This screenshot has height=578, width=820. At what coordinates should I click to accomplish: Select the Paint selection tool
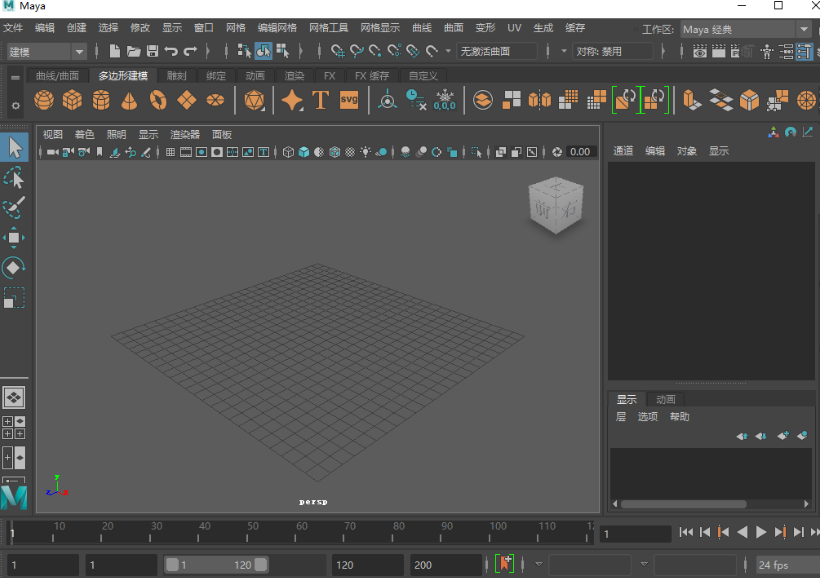click(x=14, y=207)
